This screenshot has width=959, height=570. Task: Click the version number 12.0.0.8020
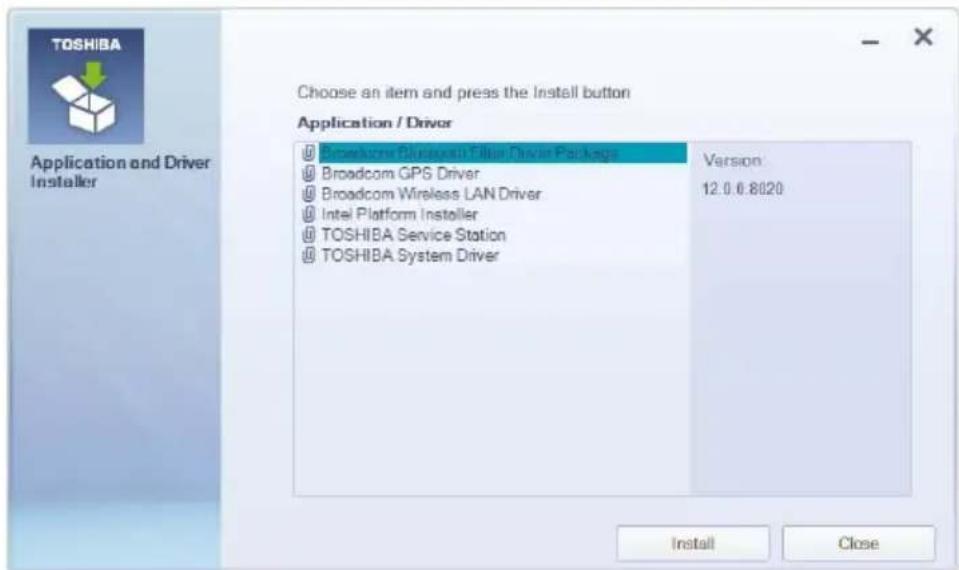(742, 189)
